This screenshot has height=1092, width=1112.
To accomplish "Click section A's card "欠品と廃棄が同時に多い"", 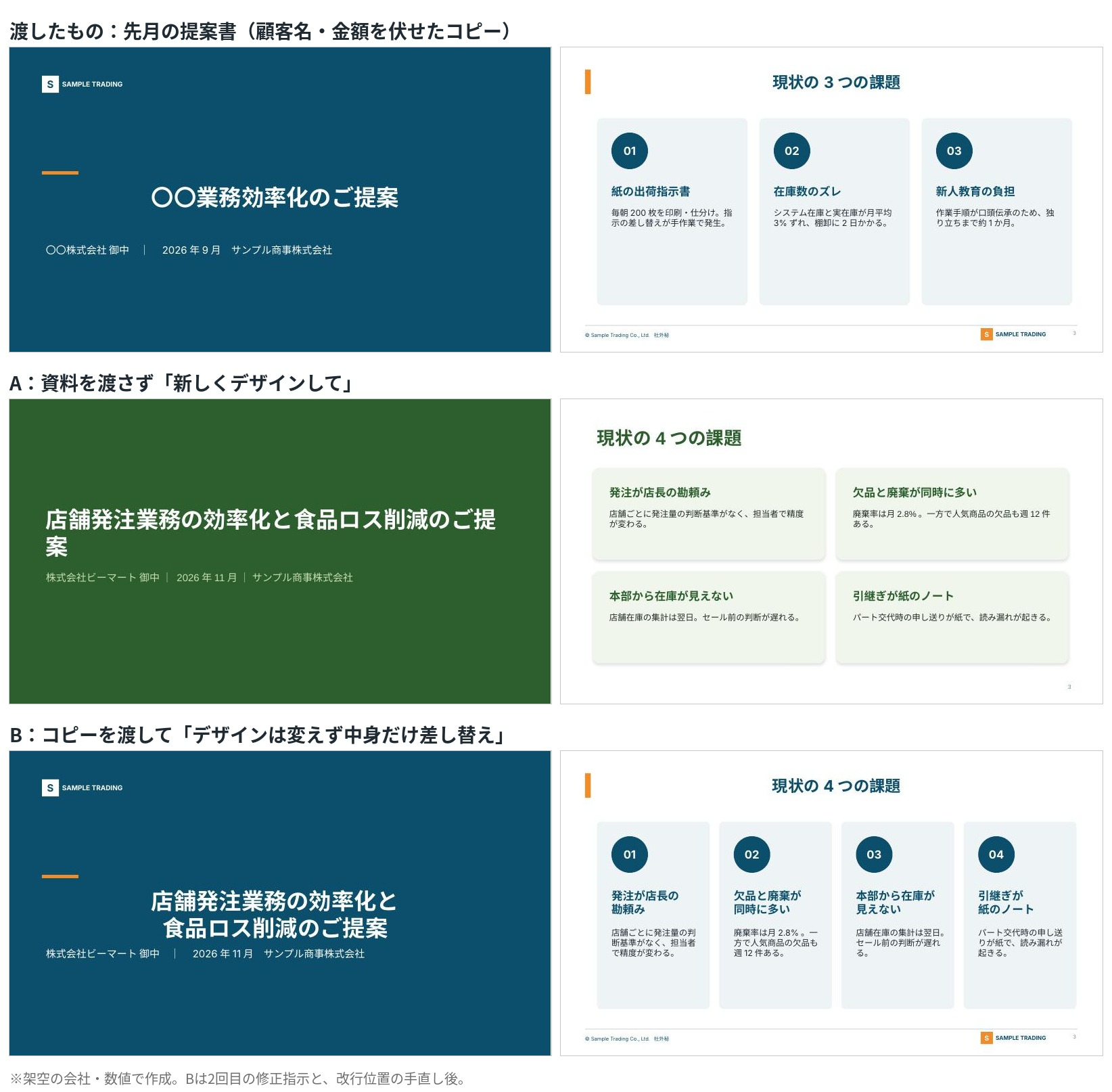I will [x=952, y=514].
